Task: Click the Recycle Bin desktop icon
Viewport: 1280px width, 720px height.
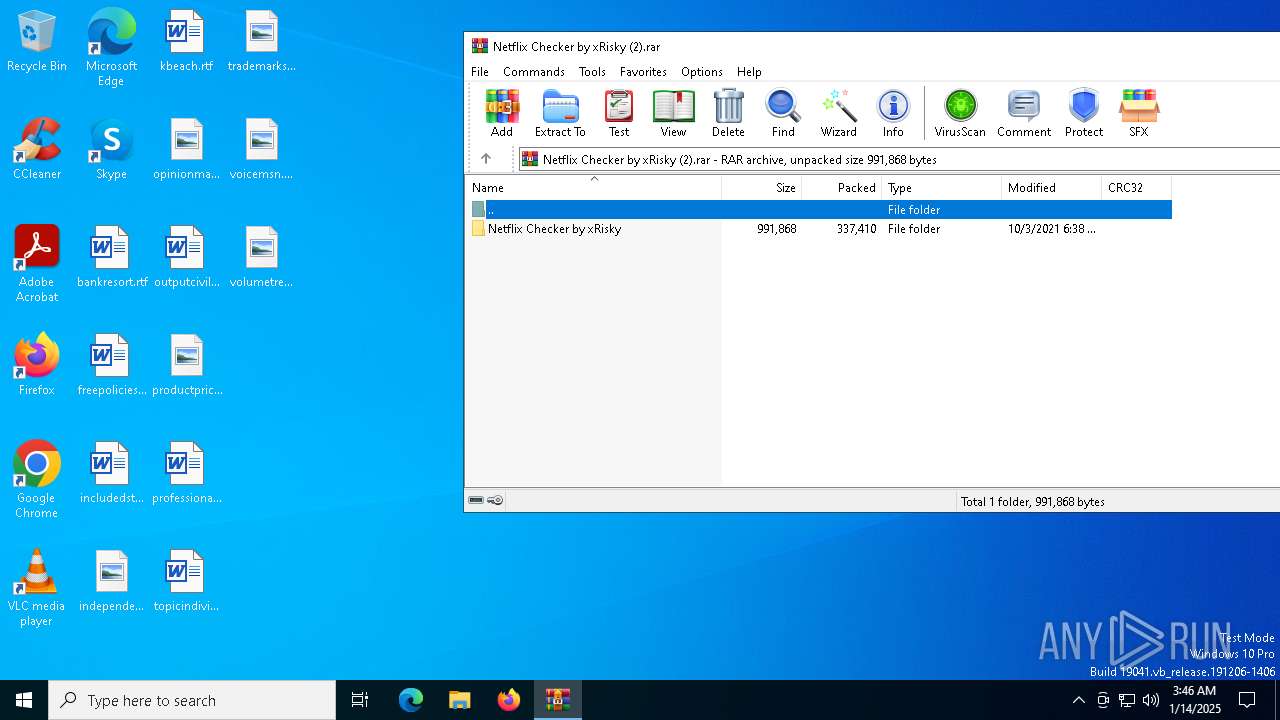Action: pyautogui.click(x=37, y=42)
